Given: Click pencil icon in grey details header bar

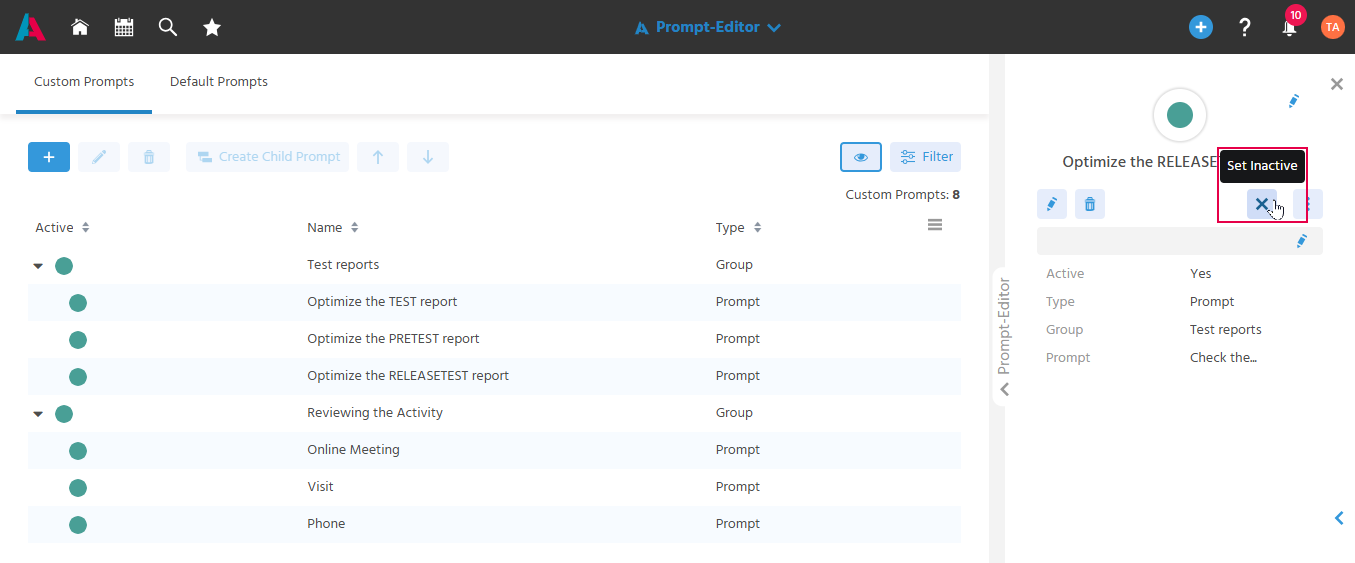Looking at the screenshot, I should point(1301,241).
